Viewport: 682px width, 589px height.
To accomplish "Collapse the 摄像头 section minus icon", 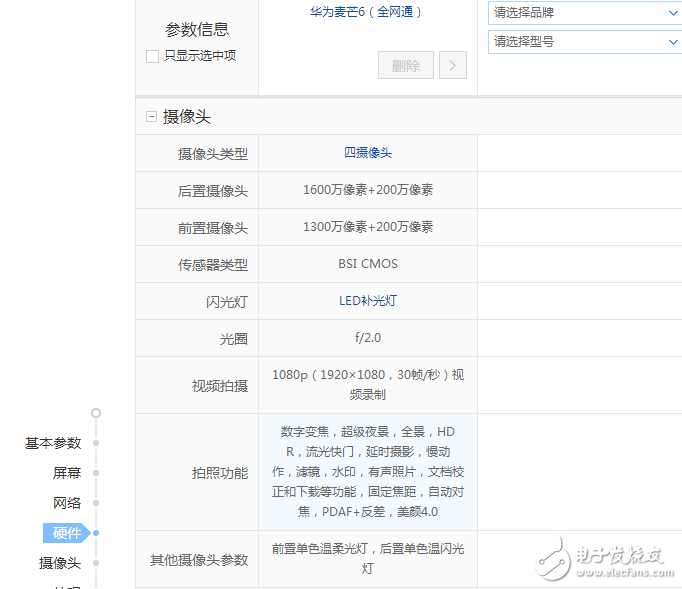I will (x=151, y=117).
